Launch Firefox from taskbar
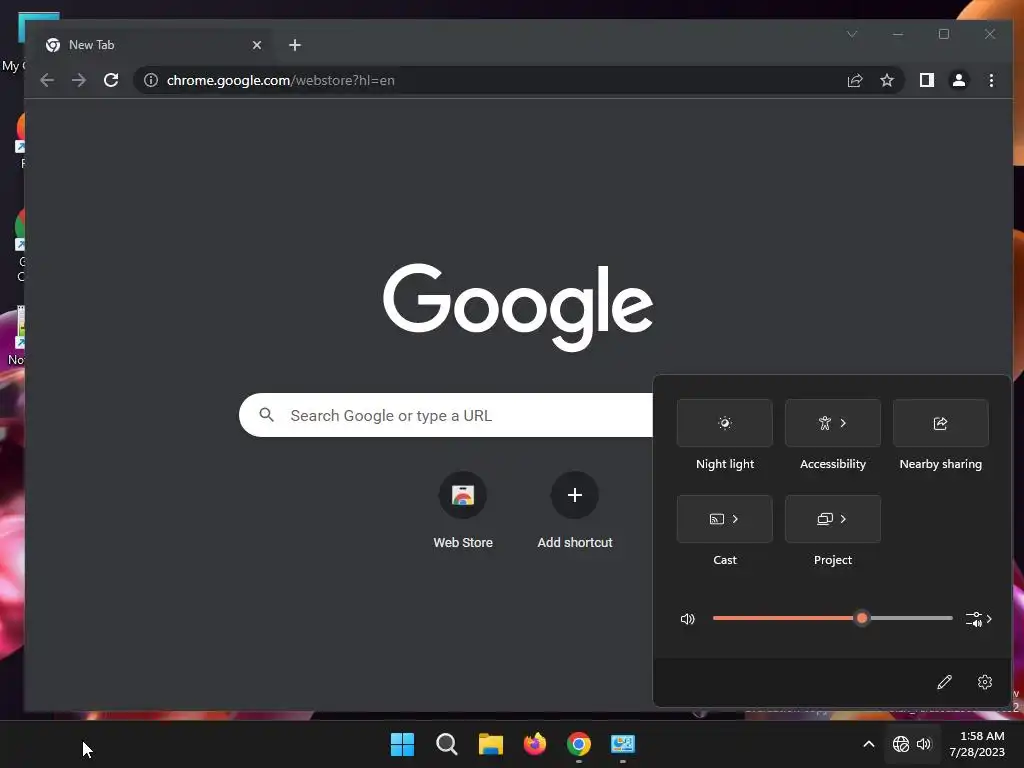This screenshot has height=768, width=1024. point(535,744)
